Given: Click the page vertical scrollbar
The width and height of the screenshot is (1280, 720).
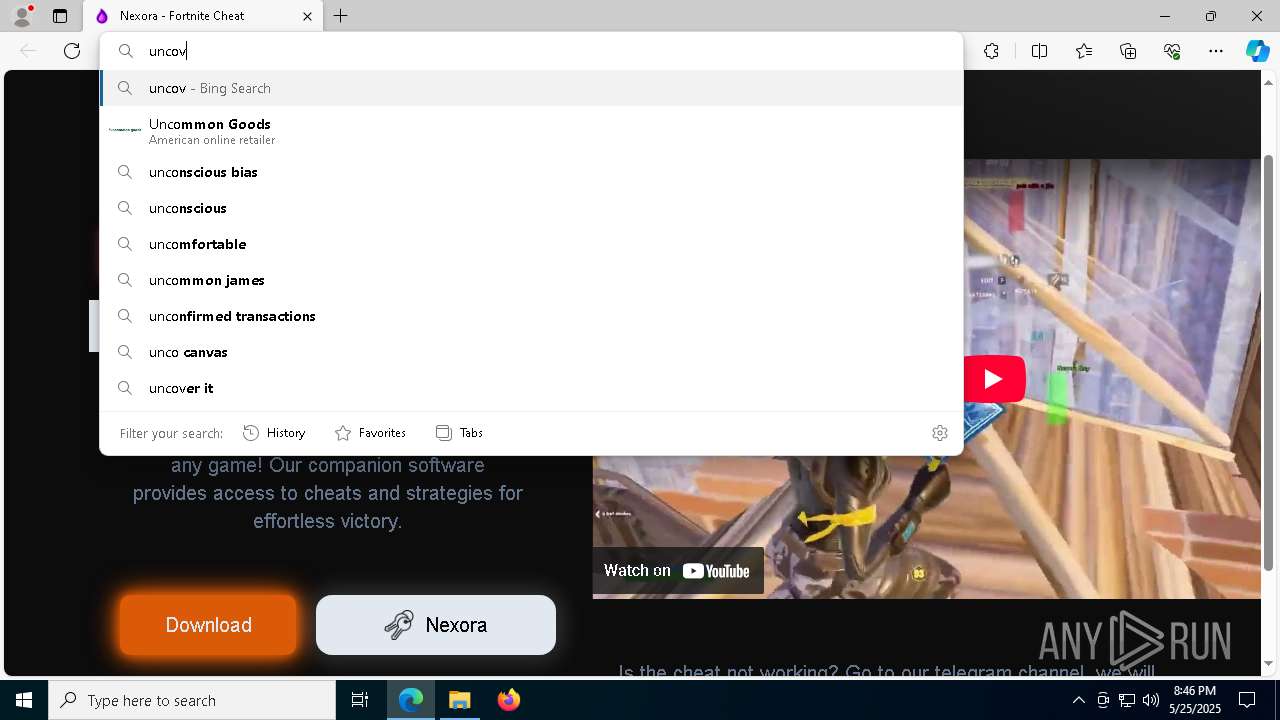Looking at the screenshot, I should pos(1269,362).
